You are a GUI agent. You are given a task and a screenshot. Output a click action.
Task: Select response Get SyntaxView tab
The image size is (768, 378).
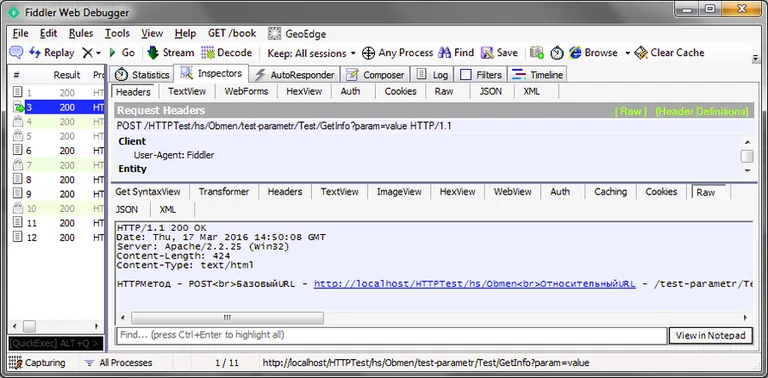(148, 192)
